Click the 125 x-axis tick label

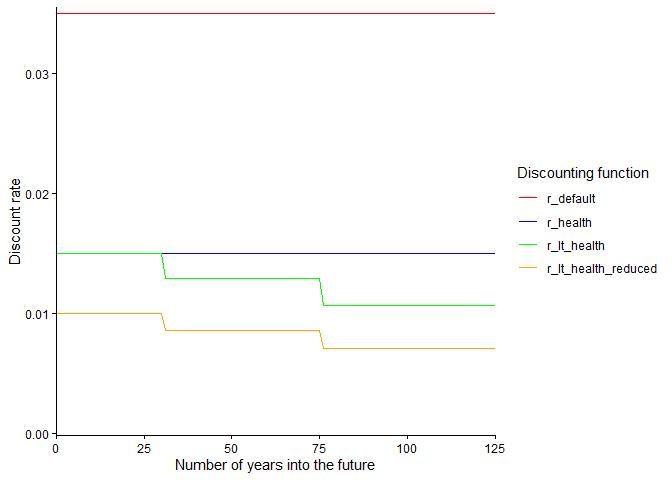(x=494, y=450)
